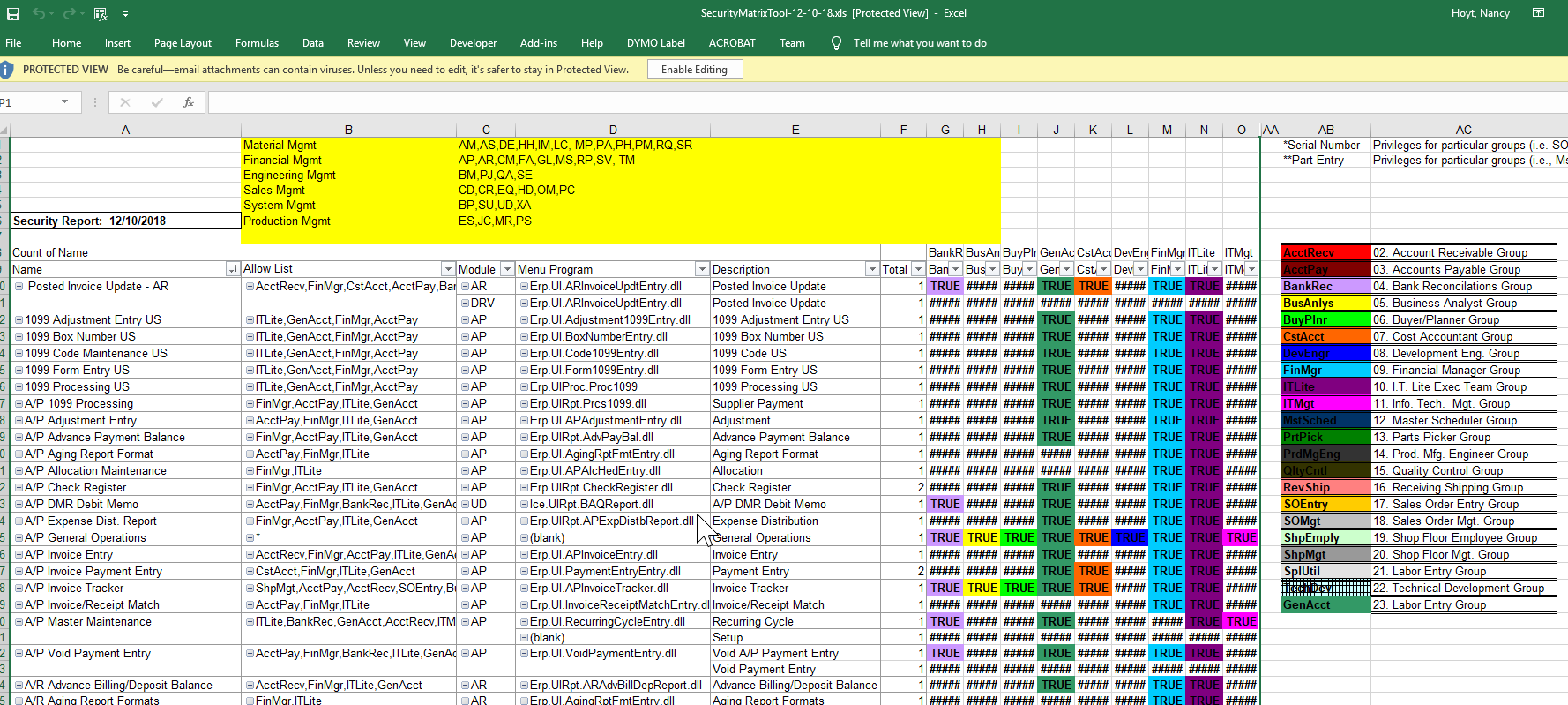Click the Cancel X icon in formula bar
This screenshot has width=1568, height=705.
(125, 102)
